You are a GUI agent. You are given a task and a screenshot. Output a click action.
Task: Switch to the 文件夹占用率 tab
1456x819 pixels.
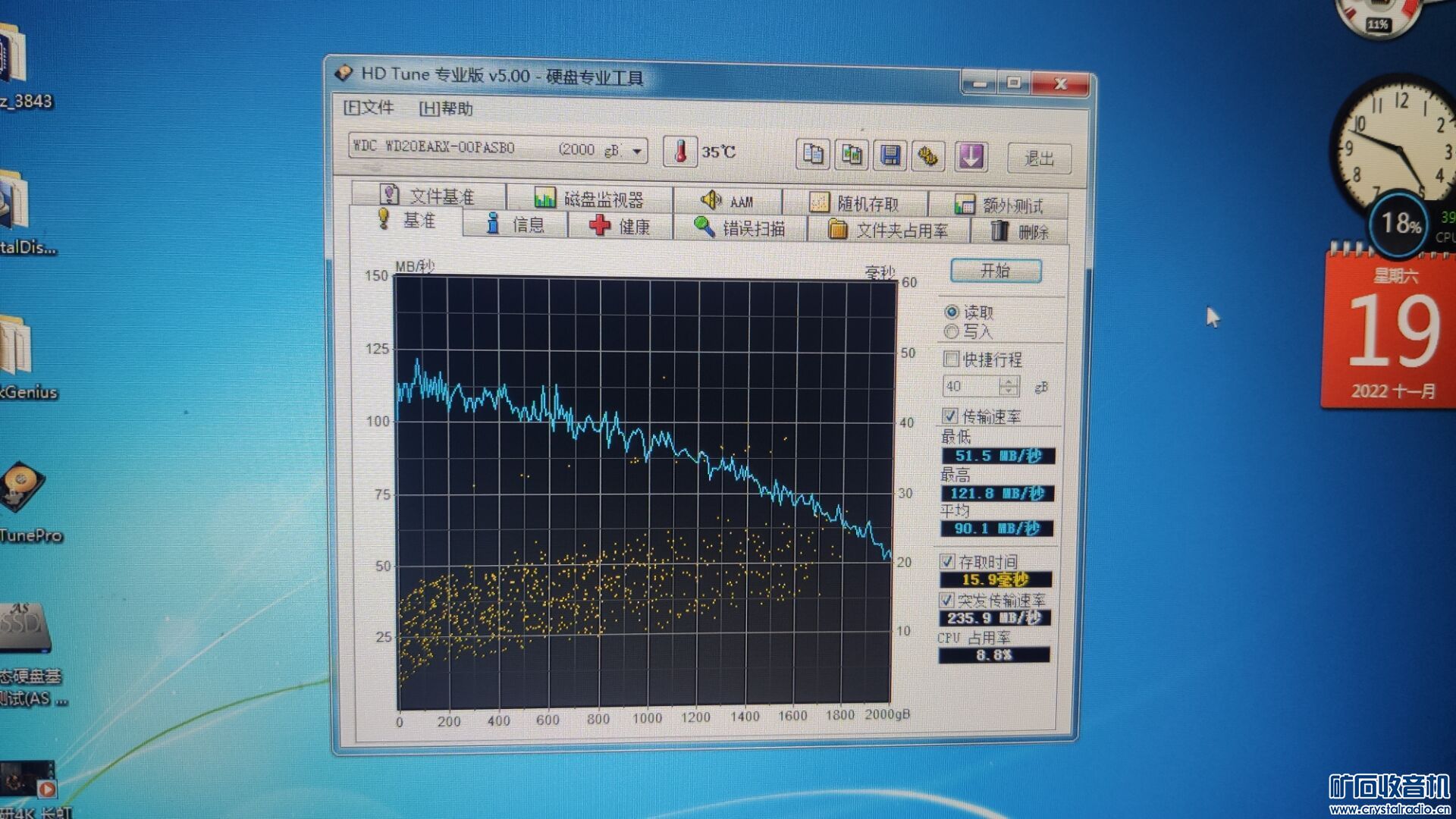pos(889,230)
